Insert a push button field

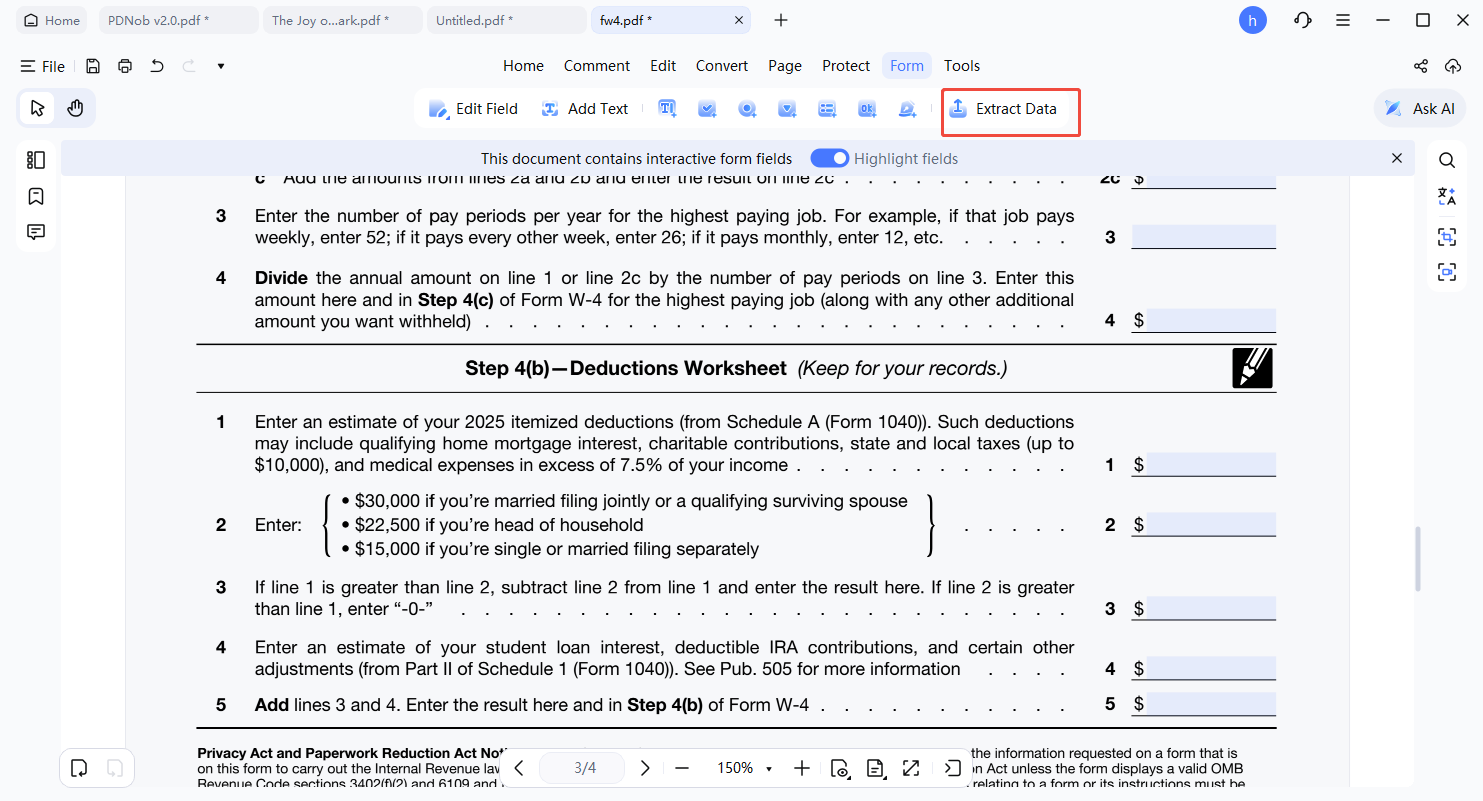tap(867, 108)
